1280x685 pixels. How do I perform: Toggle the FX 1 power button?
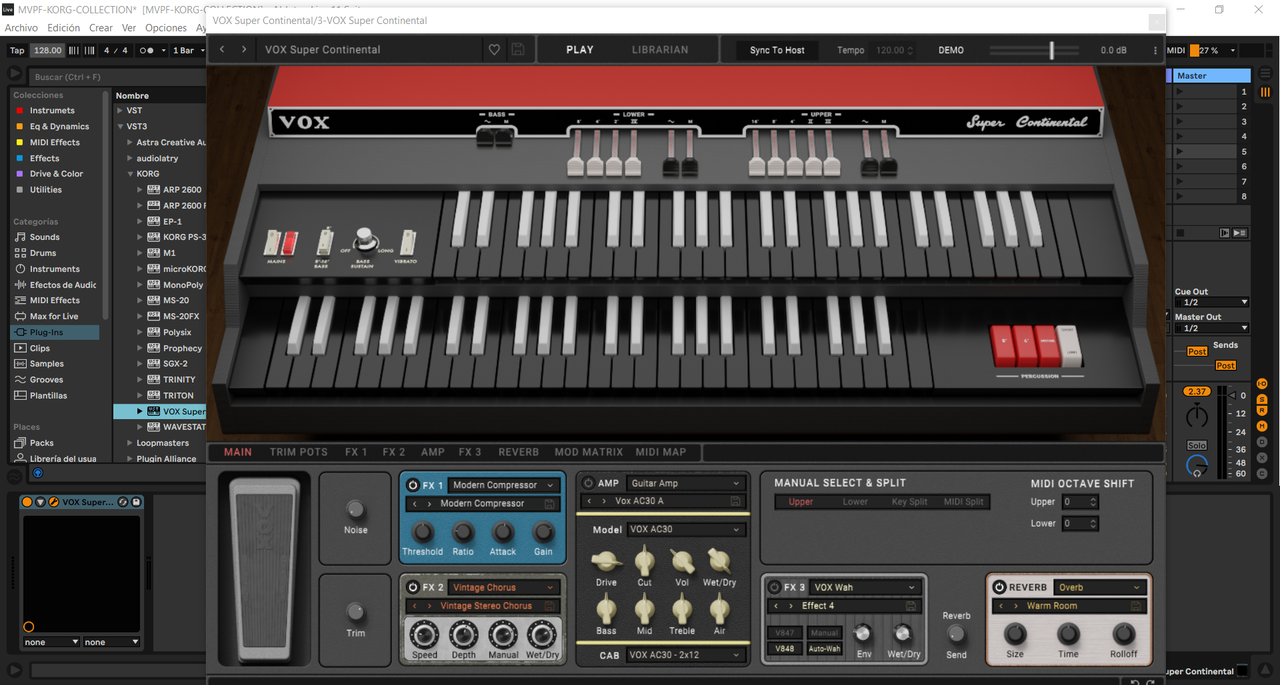tap(413, 485)
